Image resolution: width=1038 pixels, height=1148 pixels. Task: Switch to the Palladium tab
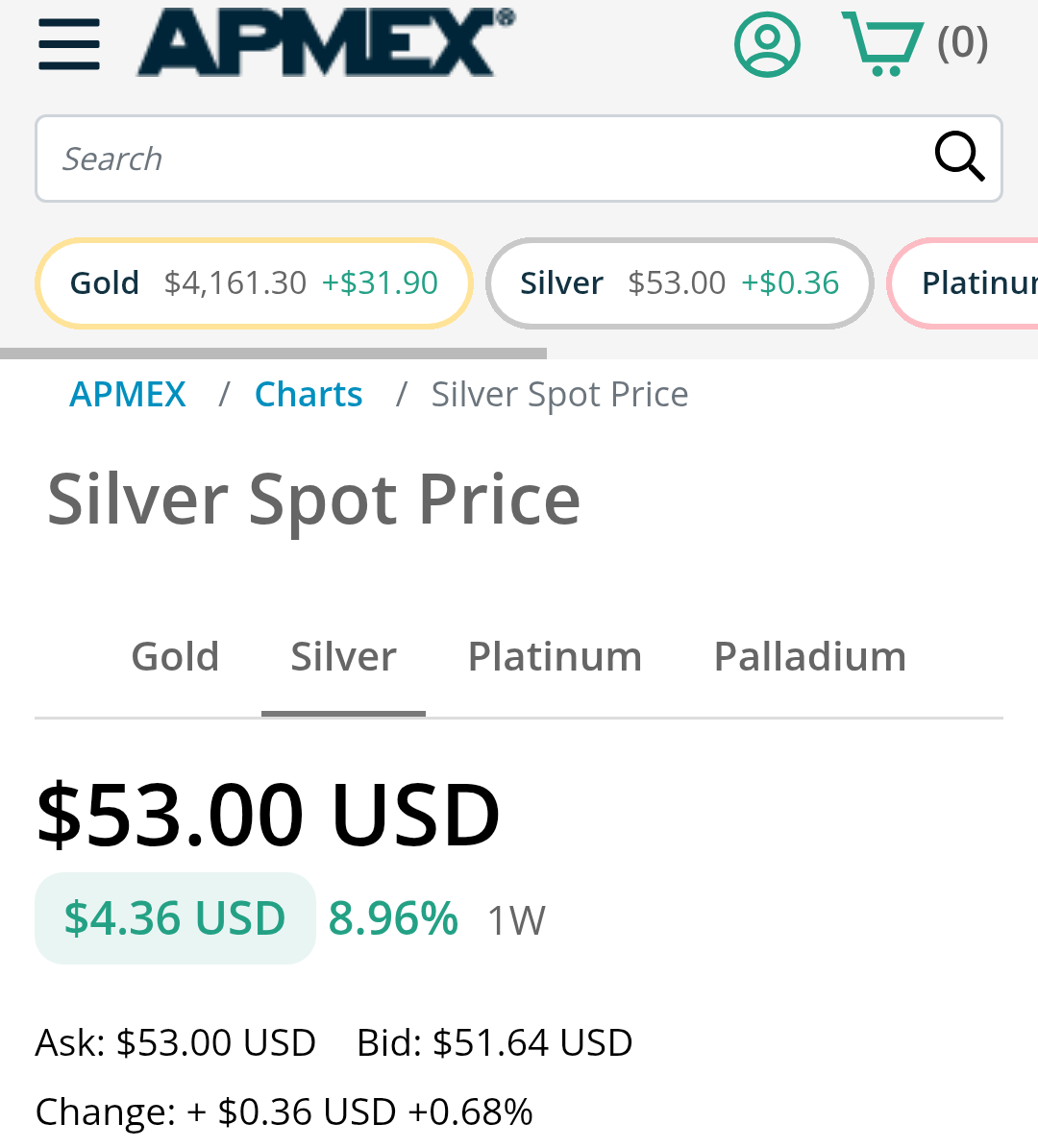click(x=809, y=657)
